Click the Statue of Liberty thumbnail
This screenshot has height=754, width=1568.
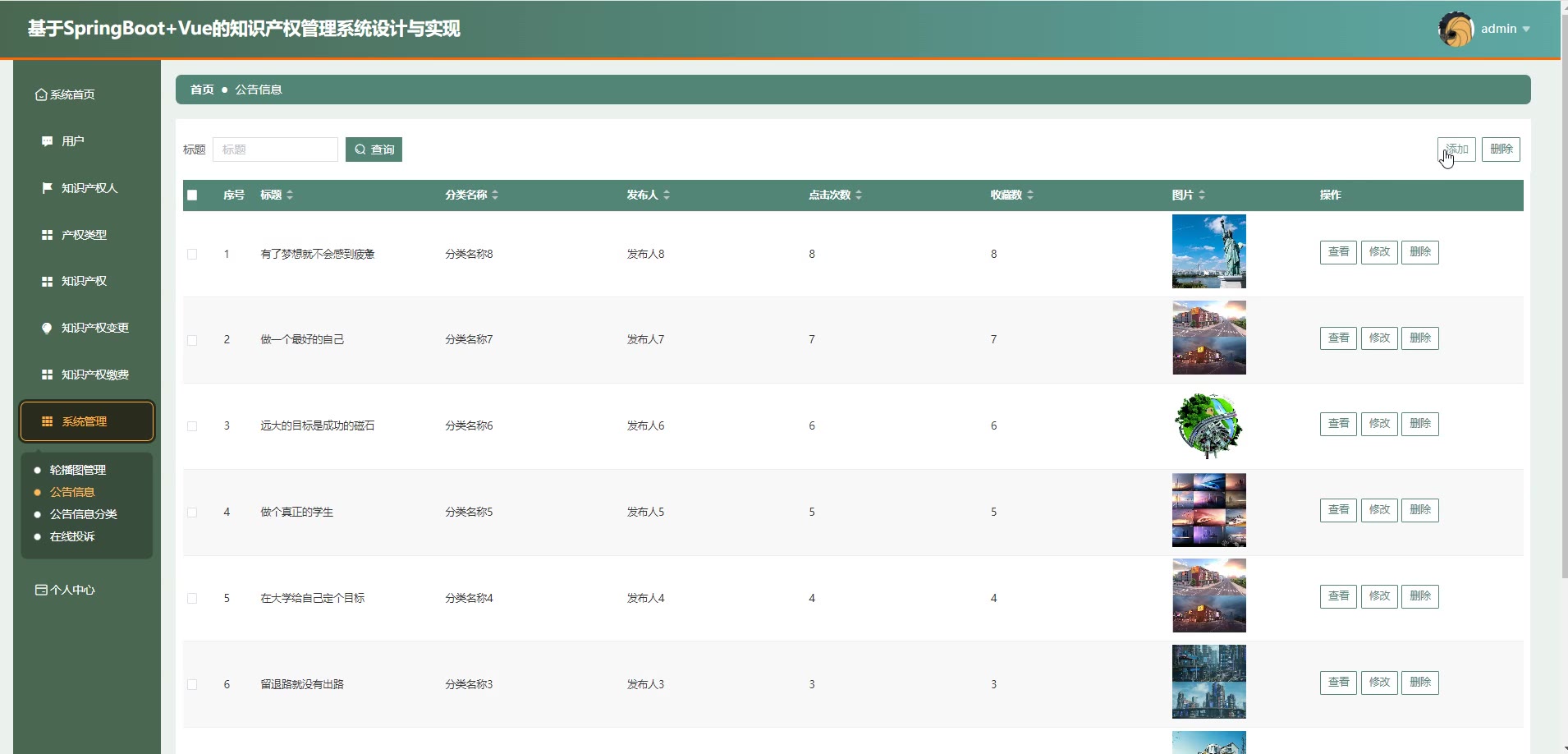point(1209,251)
